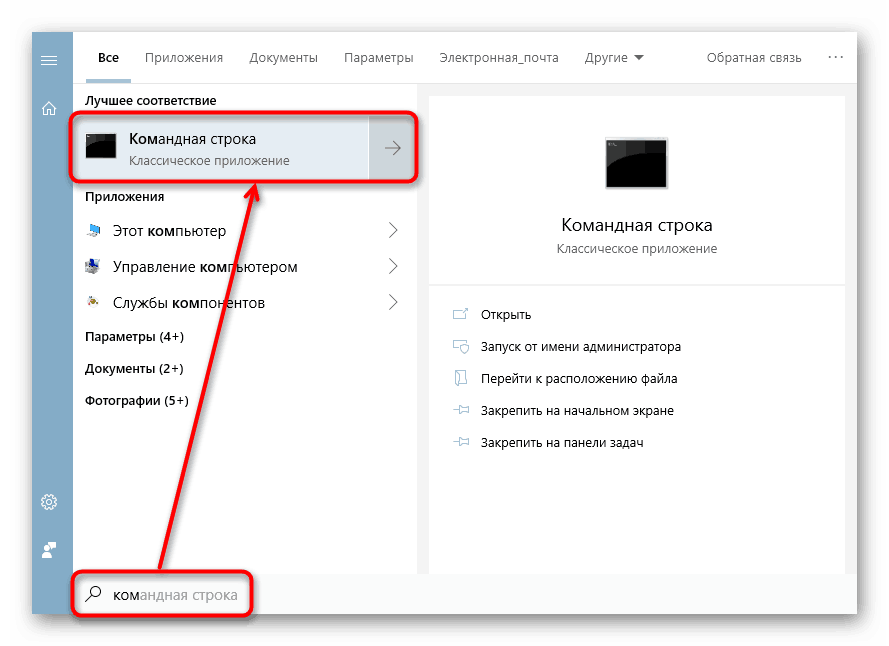Expand Этот компьютер chevron
The height and width of the screenshot is (646, 889).
[x=393, y=230]
